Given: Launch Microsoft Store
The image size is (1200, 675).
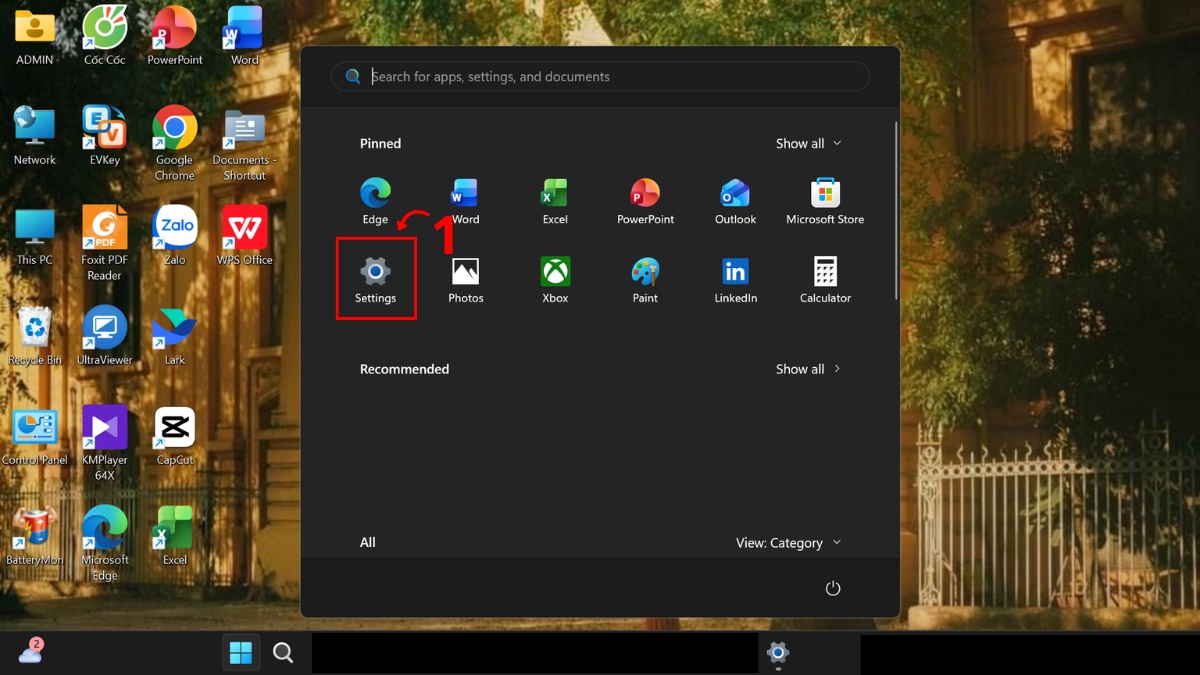Looking at the screenshot, I should click(x=825, y=200).
